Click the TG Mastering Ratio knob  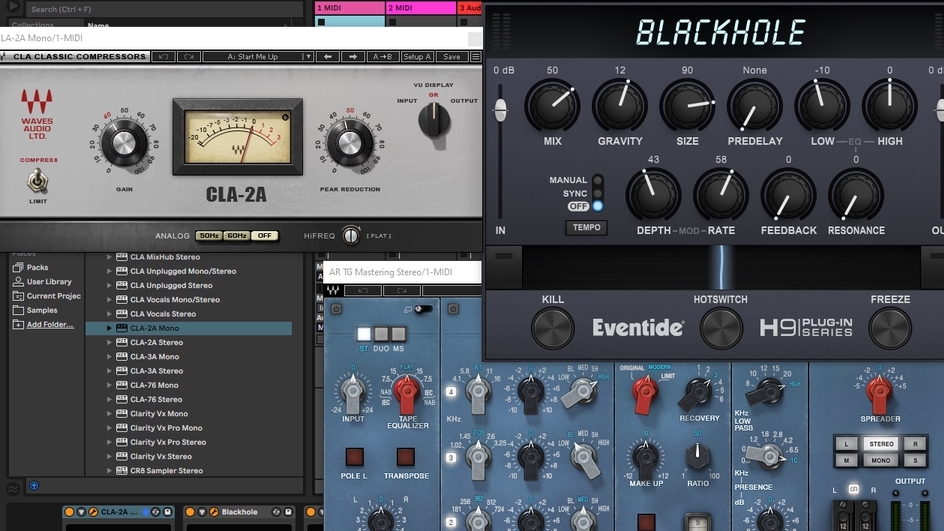(697, 457)
